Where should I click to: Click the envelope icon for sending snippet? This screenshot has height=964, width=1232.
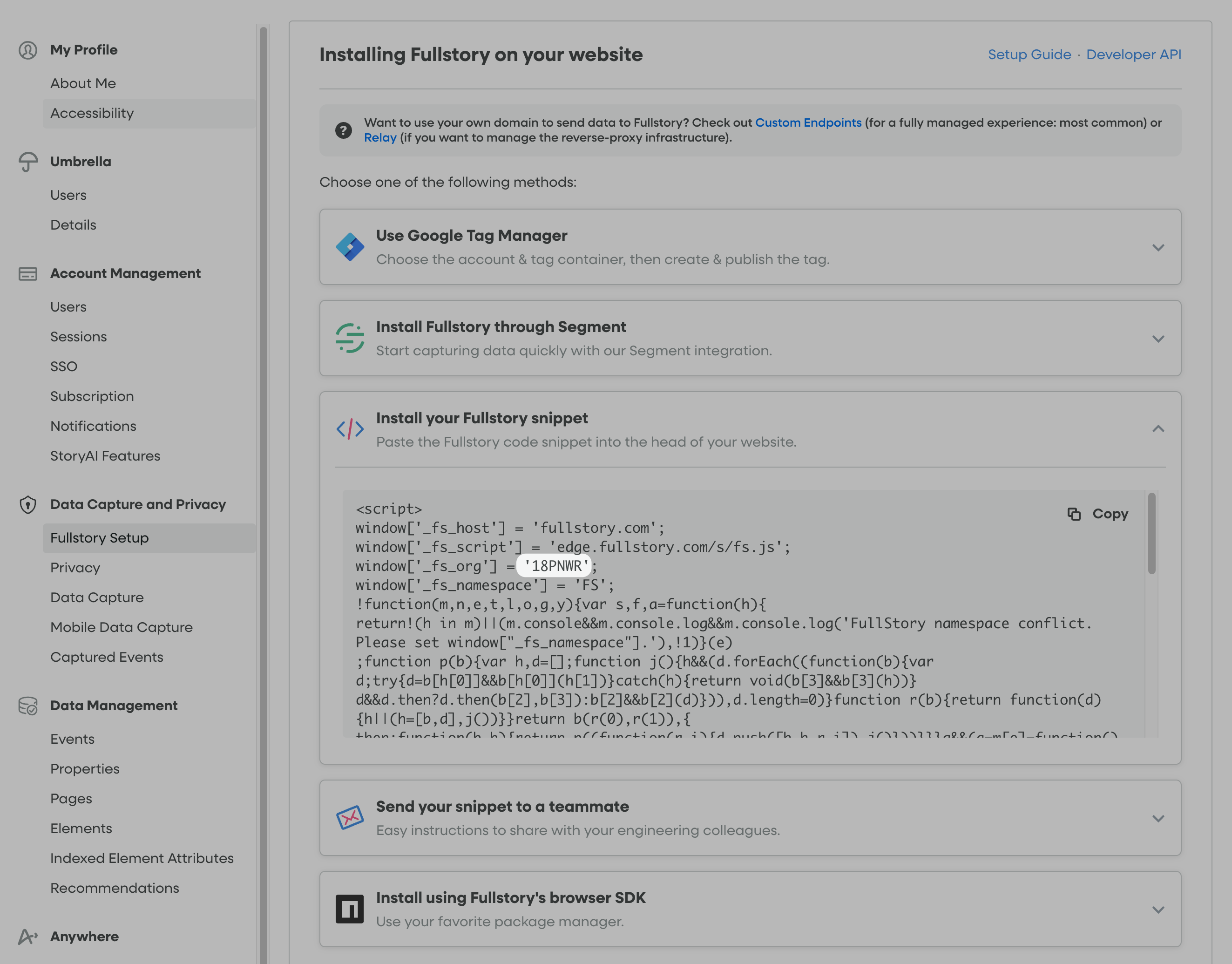pos(349,817)
